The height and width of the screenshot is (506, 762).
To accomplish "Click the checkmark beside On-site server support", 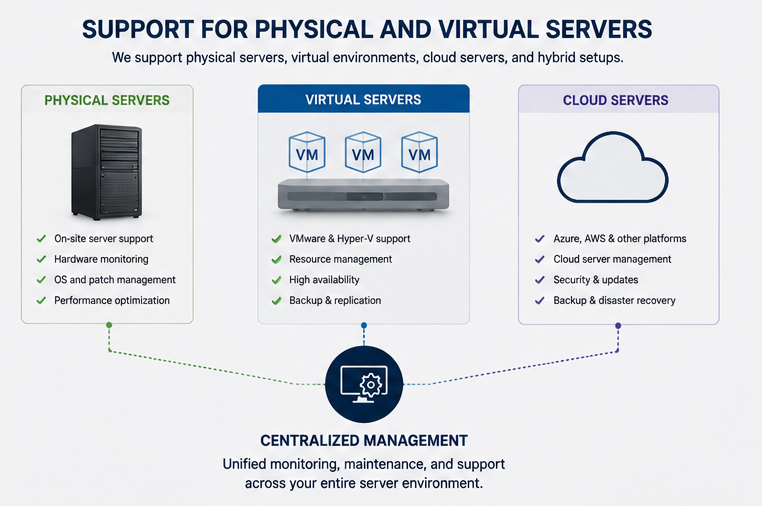I will 41,239.
